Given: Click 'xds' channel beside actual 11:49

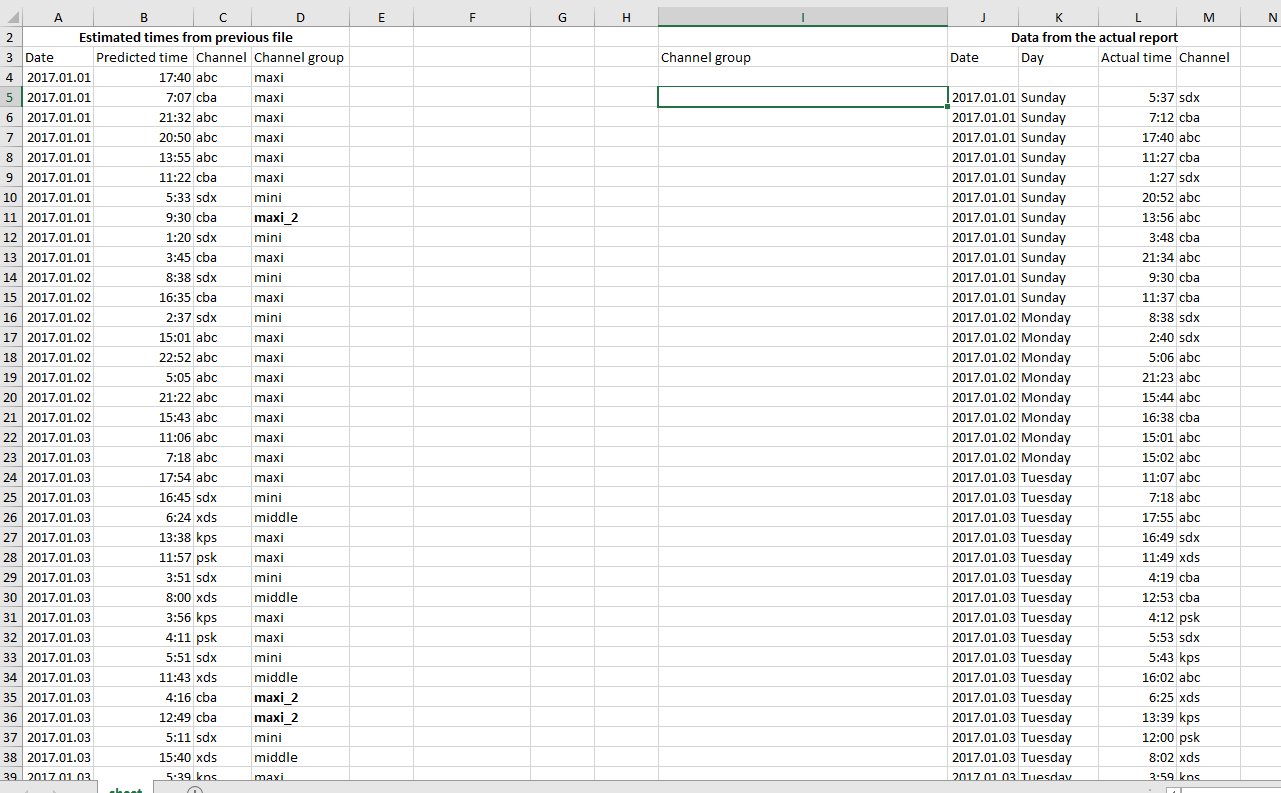Looking at the screenshot, I should click(x=1209, y=557).
